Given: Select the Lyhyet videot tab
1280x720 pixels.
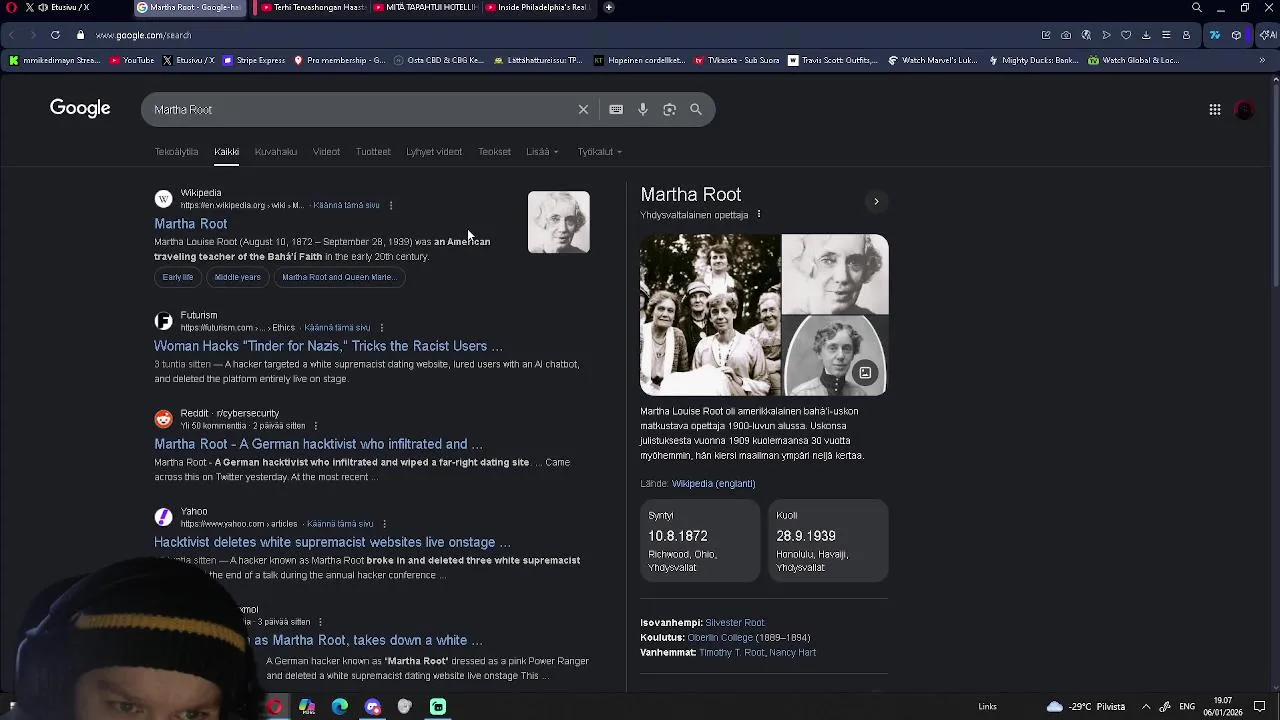Looking at the screenshot, I should pyautogui.click(x=434, y=152).
